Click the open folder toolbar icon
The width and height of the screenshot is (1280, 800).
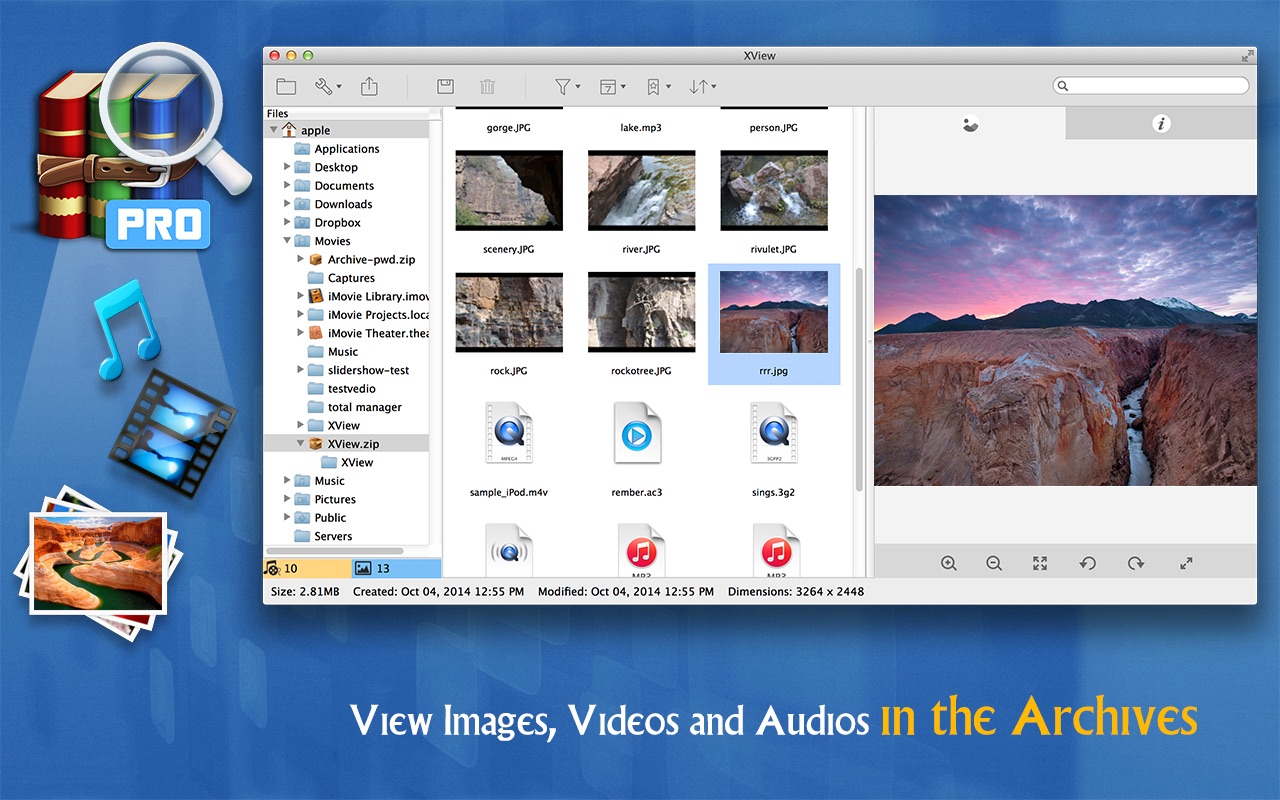pyautogui.click(x=286, y=87)
